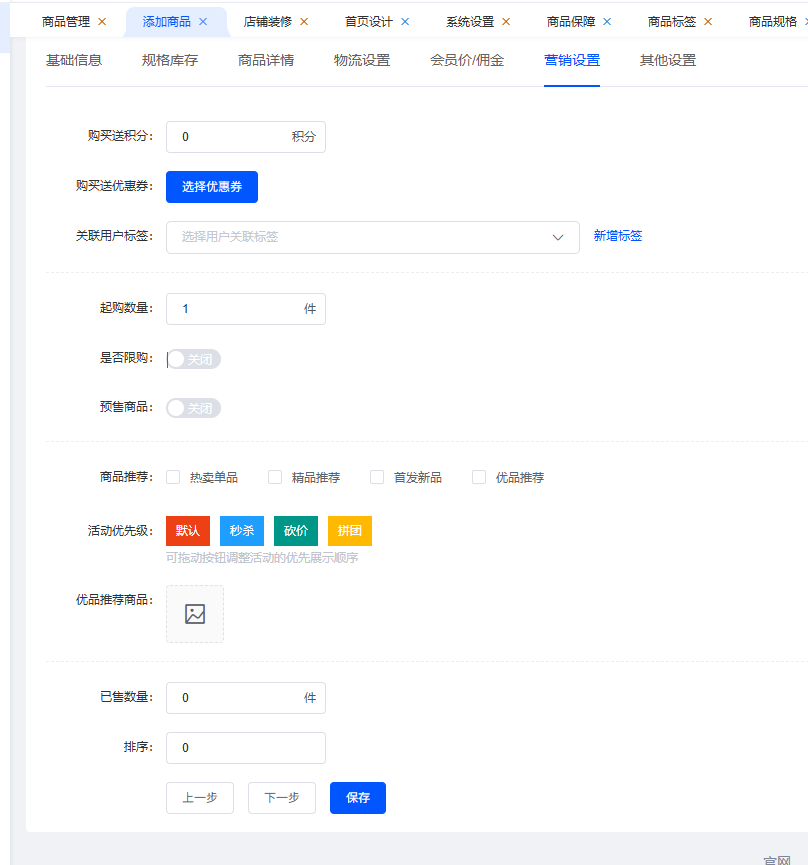Close the 系统设置 tab
This screenshot has width=808, height=865.
tap(506, 21)
